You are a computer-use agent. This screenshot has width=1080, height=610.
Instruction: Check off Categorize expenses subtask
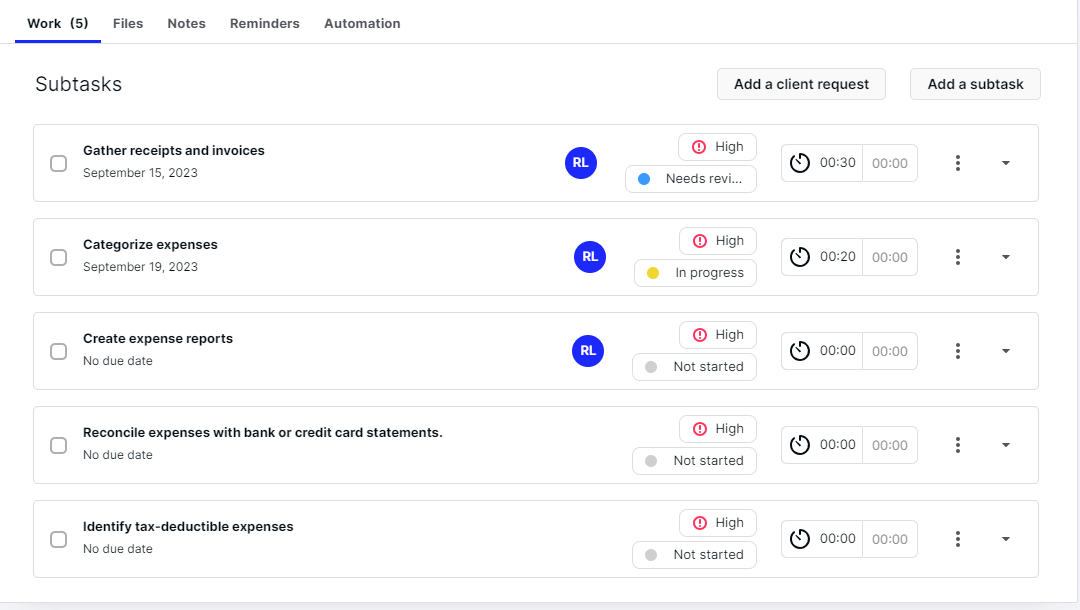pos(59,257)
